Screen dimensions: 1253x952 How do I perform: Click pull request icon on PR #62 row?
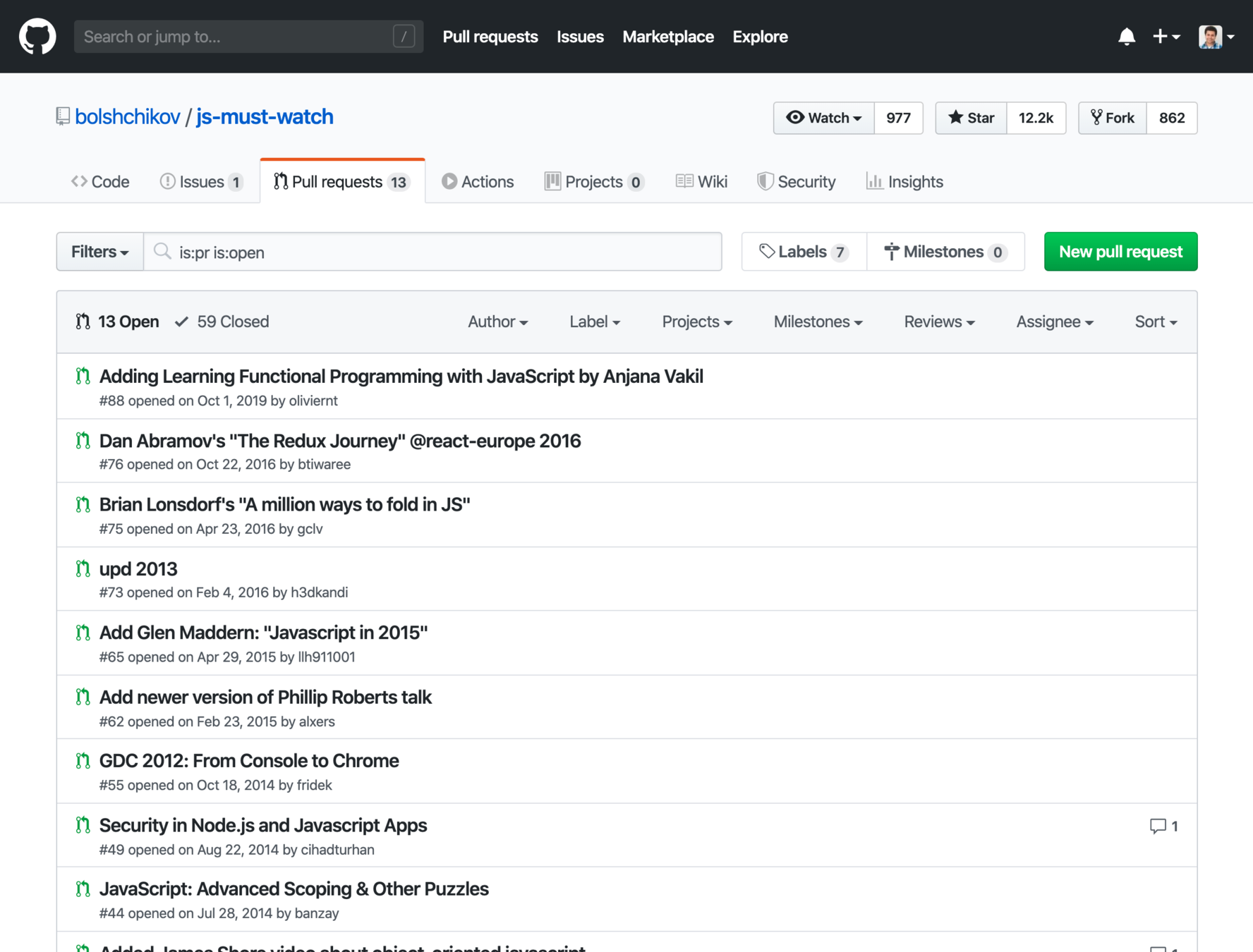[x=83, y=697]
